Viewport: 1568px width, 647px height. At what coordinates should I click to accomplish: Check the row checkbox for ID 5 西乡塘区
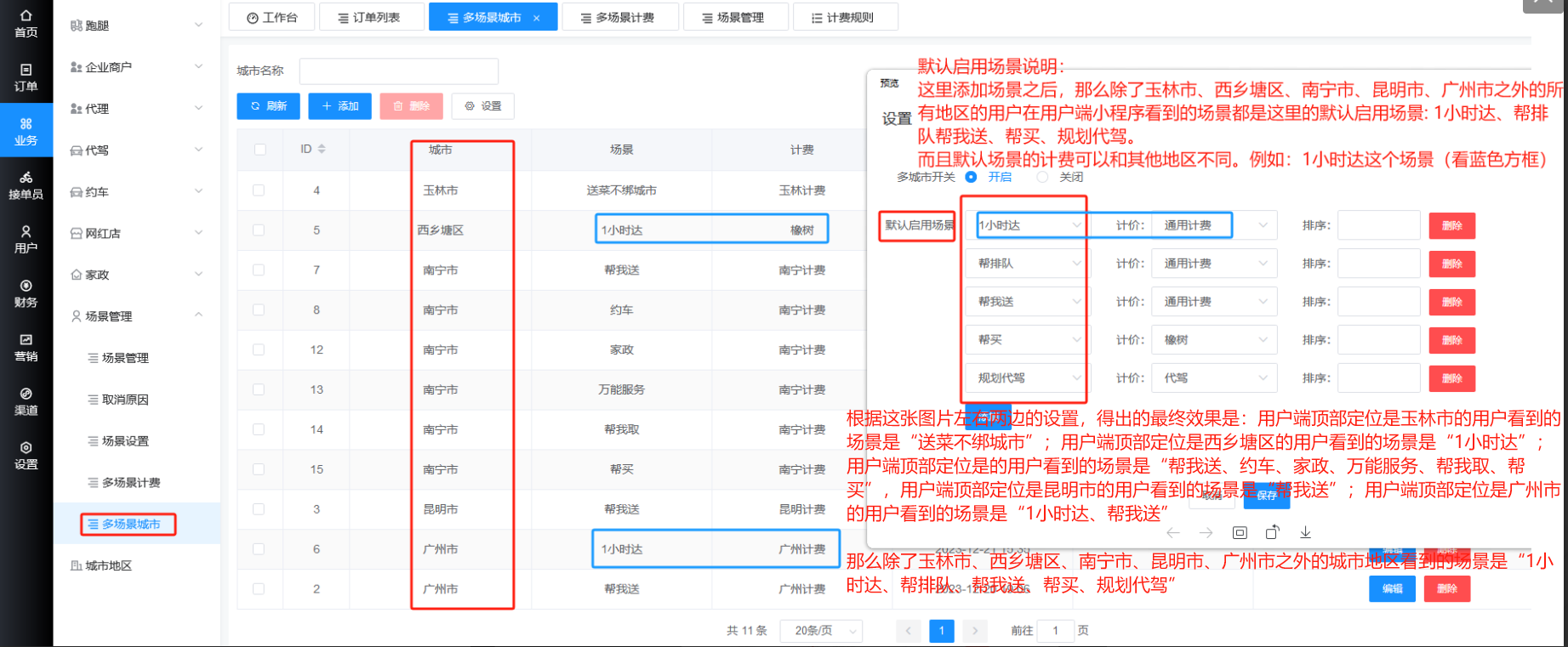tap(259, 230)
